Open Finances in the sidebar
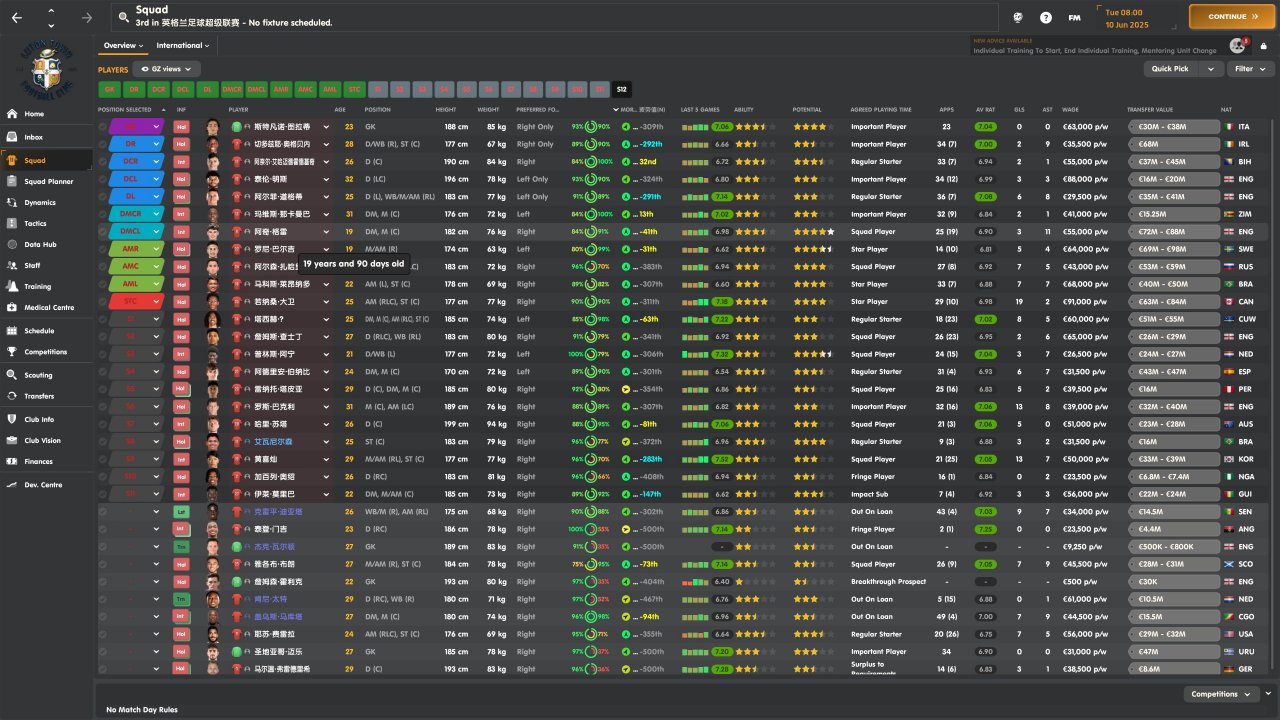The width and height of the screenshot is (1280, 720). point(46,461)
